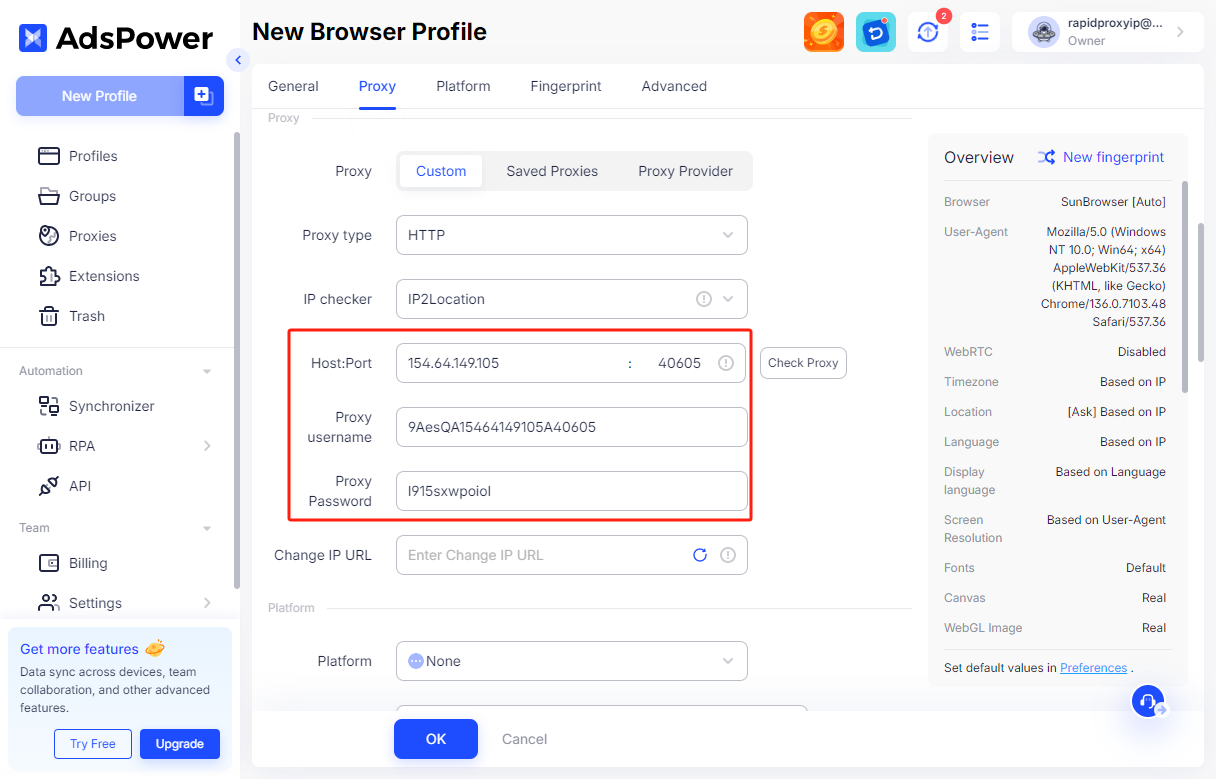Image resolution: width=1216 pixels, height=779 pixels.
Task: Click the Upgrade button
Action: pyautogui.click(x=180, y=744)
